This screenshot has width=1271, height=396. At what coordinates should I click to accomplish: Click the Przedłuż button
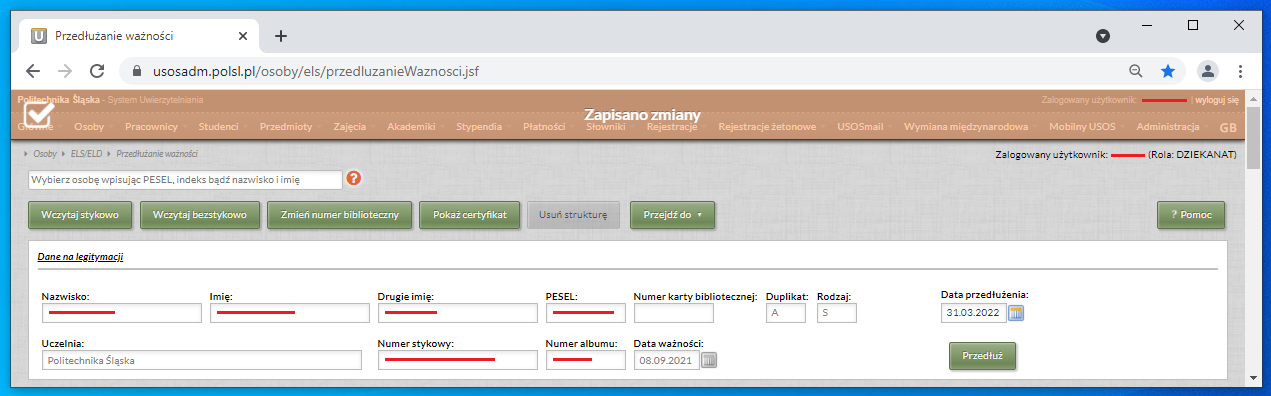pos(983,355)
